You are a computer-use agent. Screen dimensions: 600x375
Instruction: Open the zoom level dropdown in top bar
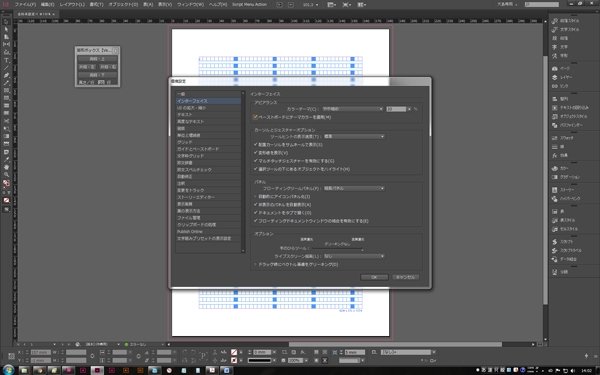tap(310, 5)
